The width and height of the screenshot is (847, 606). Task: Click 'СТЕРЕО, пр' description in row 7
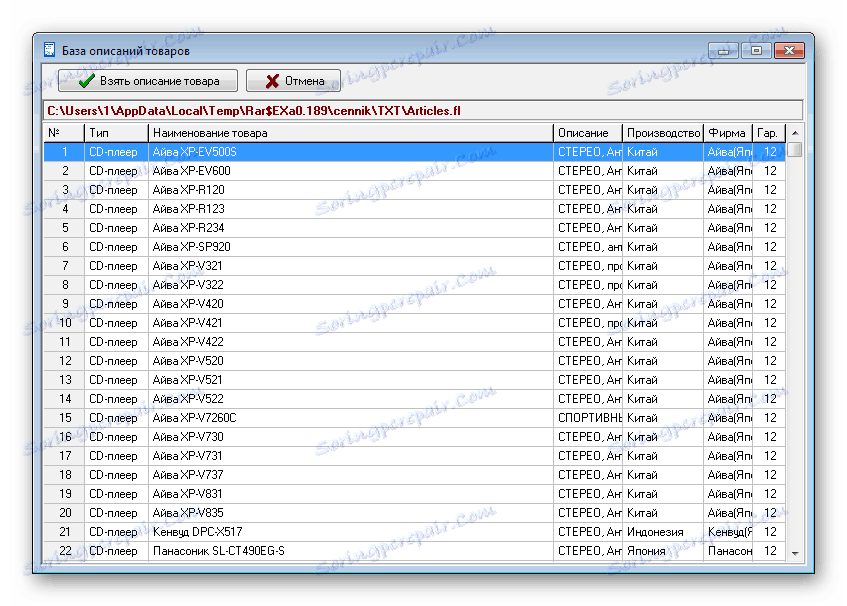click(588, 266)
